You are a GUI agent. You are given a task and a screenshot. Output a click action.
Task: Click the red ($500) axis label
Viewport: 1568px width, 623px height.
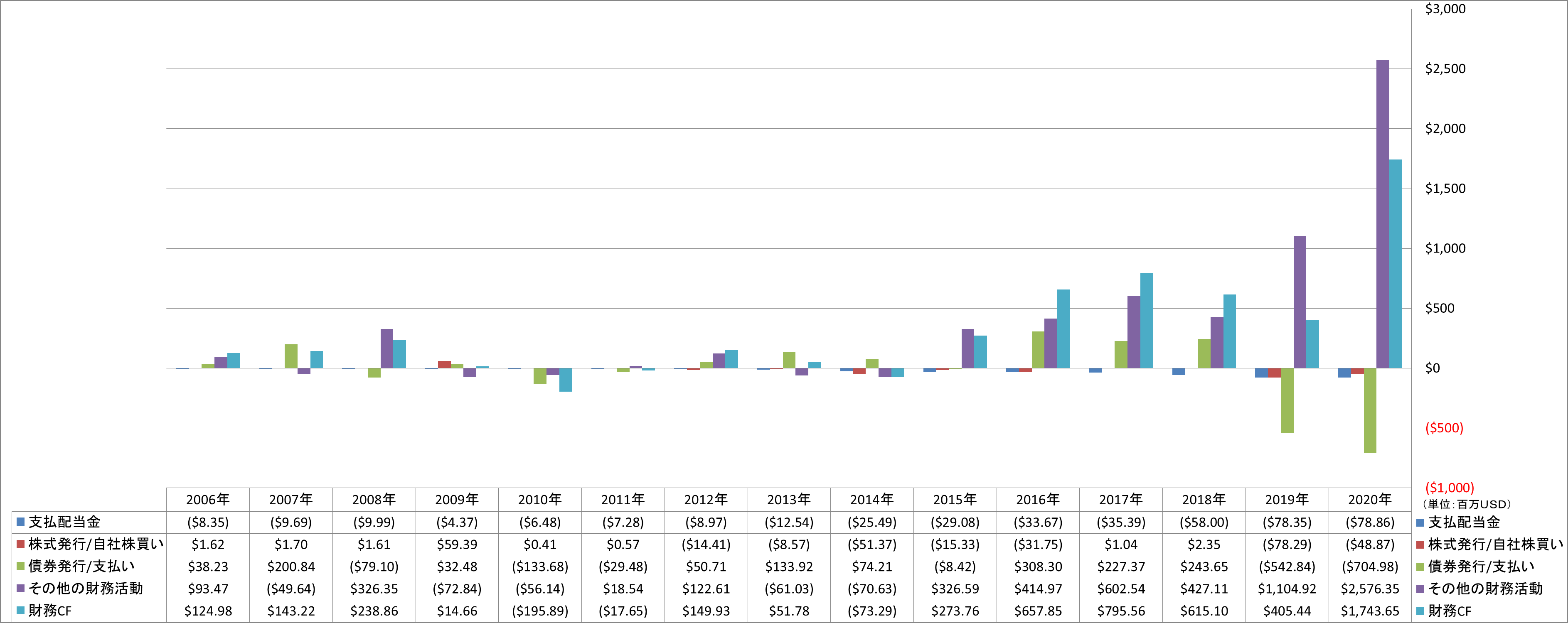[1444, 428]
